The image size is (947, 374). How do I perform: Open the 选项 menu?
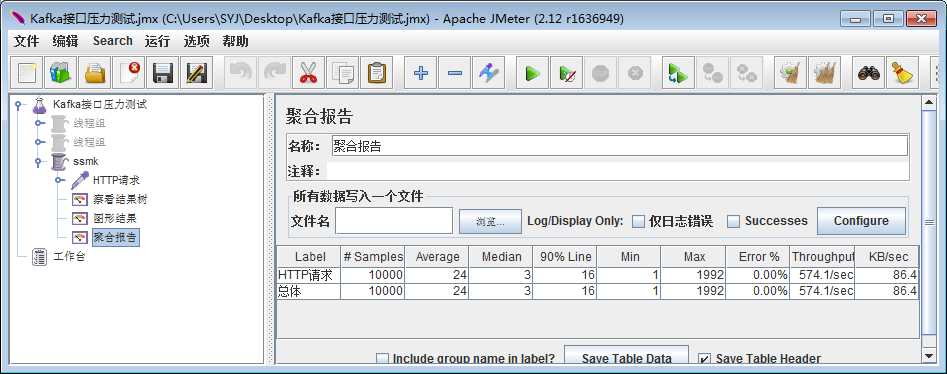coord(196,41)
